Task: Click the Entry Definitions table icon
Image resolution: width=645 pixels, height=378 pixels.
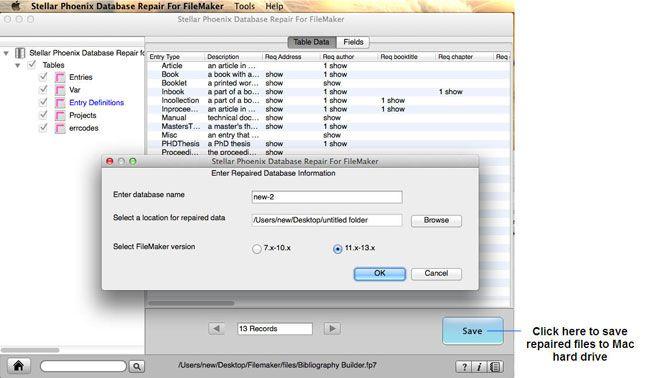Action: click(x=60, y=103)
